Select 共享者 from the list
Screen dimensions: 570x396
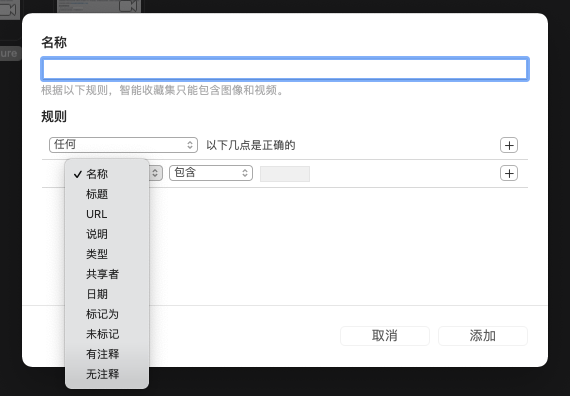pos(107,274)
